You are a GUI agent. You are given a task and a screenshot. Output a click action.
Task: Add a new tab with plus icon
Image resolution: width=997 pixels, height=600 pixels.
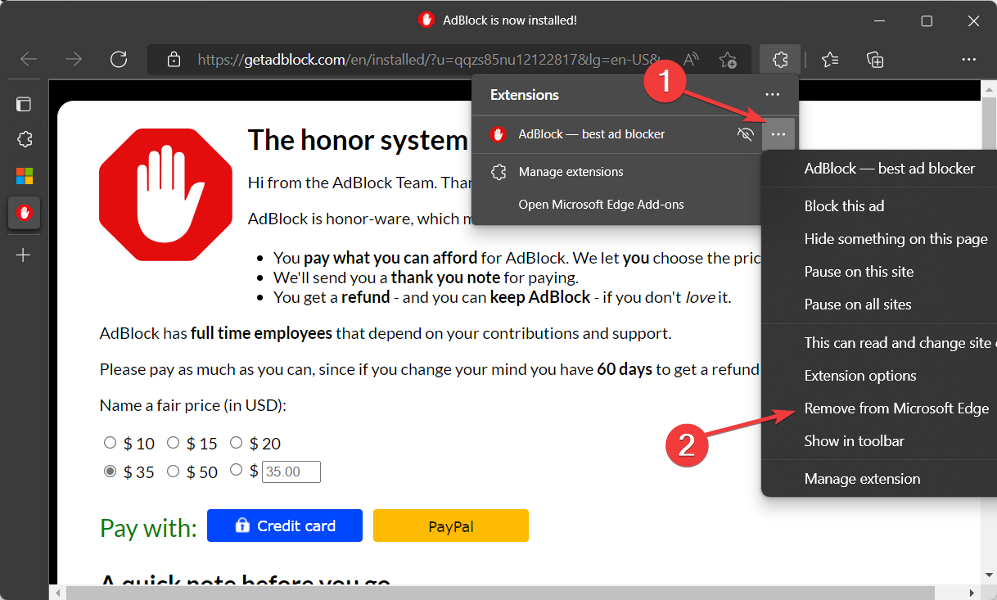pos(23,255)
